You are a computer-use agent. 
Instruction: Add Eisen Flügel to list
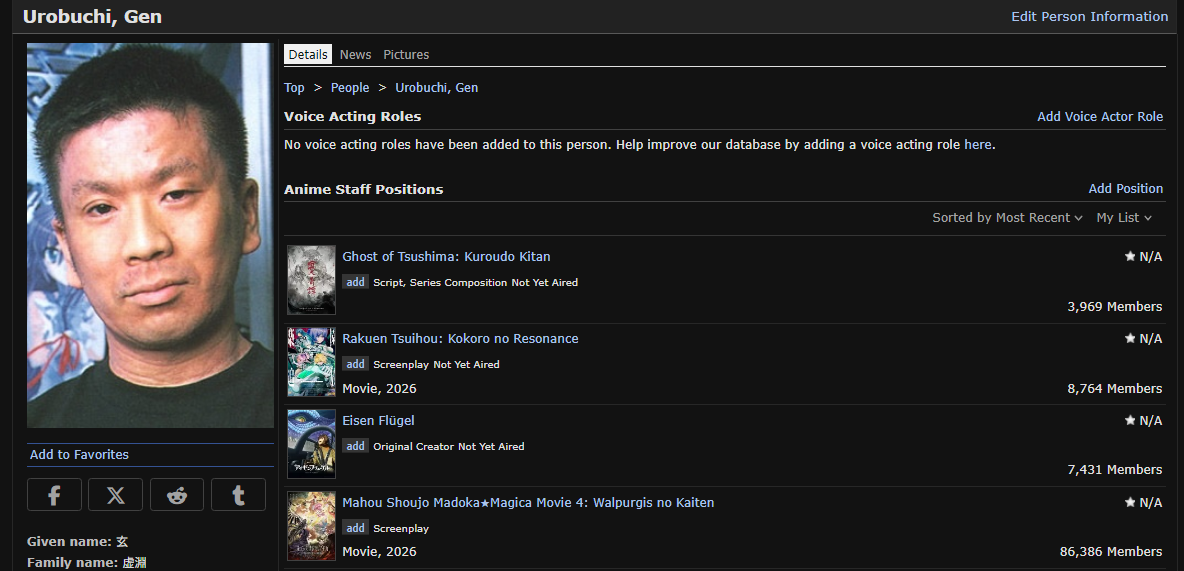(x=356, y=446)
